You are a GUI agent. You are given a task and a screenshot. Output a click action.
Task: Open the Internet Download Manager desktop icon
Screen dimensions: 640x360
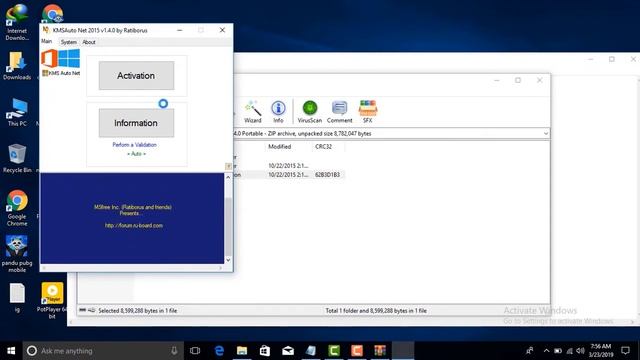point(17,22)
